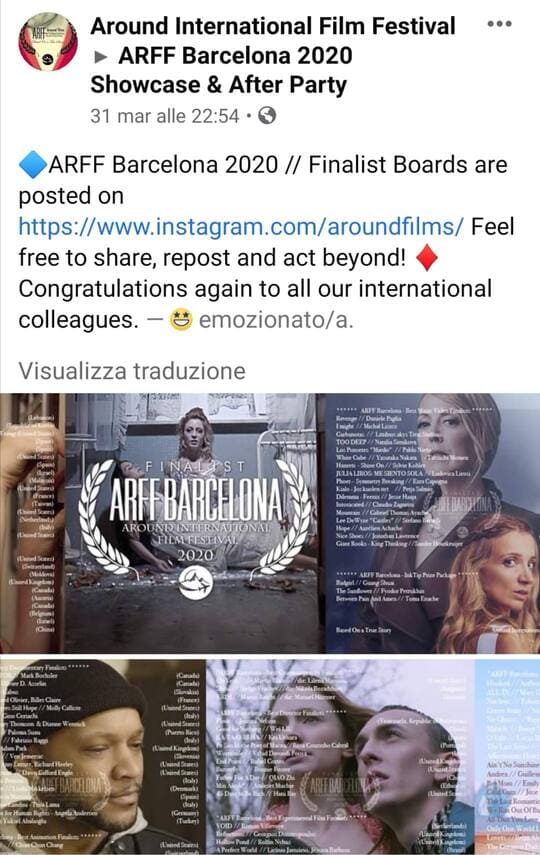
Task: Click the emozionato/a feeling label
Action: 276,320
